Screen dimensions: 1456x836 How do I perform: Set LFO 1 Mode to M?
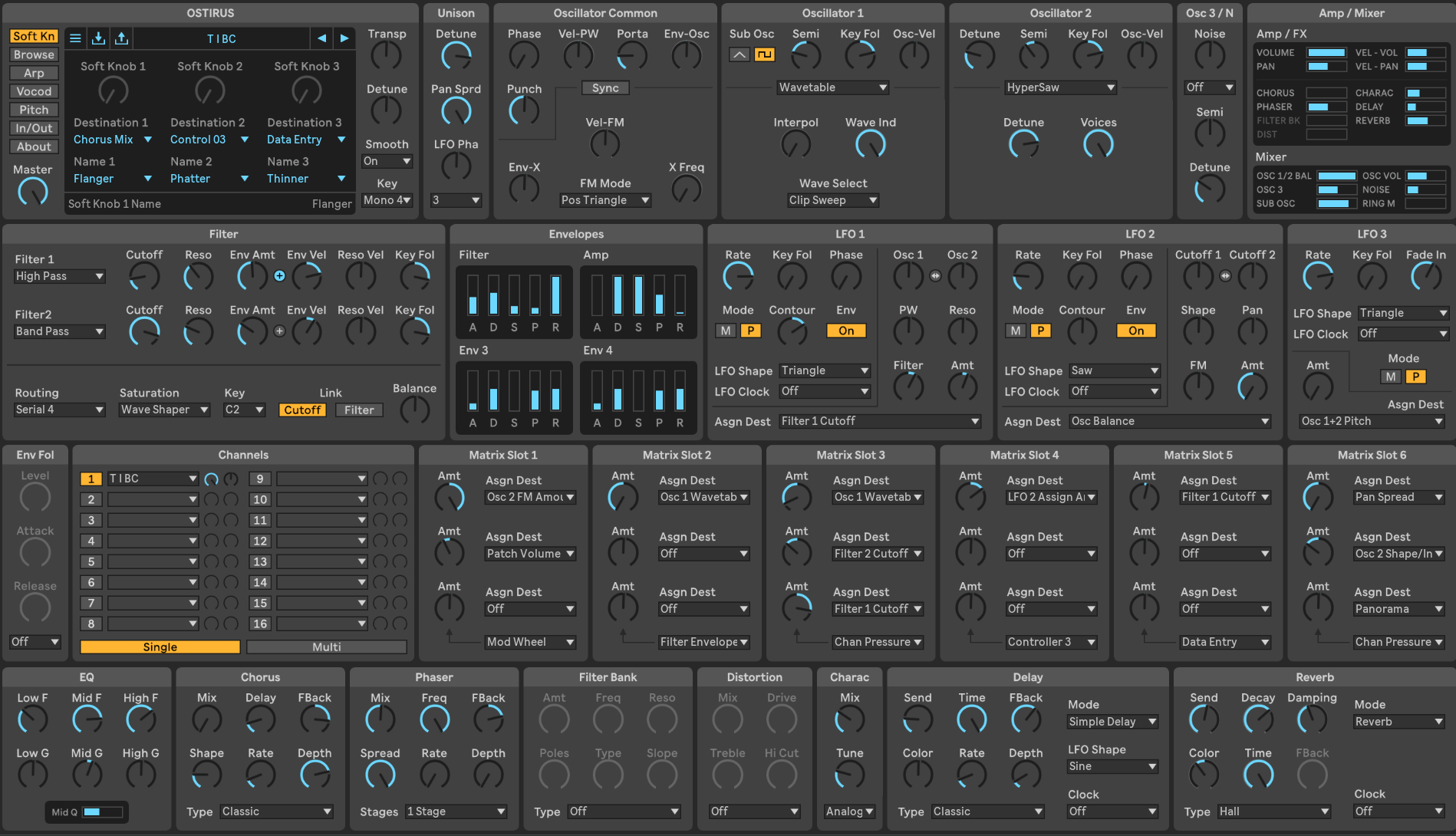[x=726, y=331]
